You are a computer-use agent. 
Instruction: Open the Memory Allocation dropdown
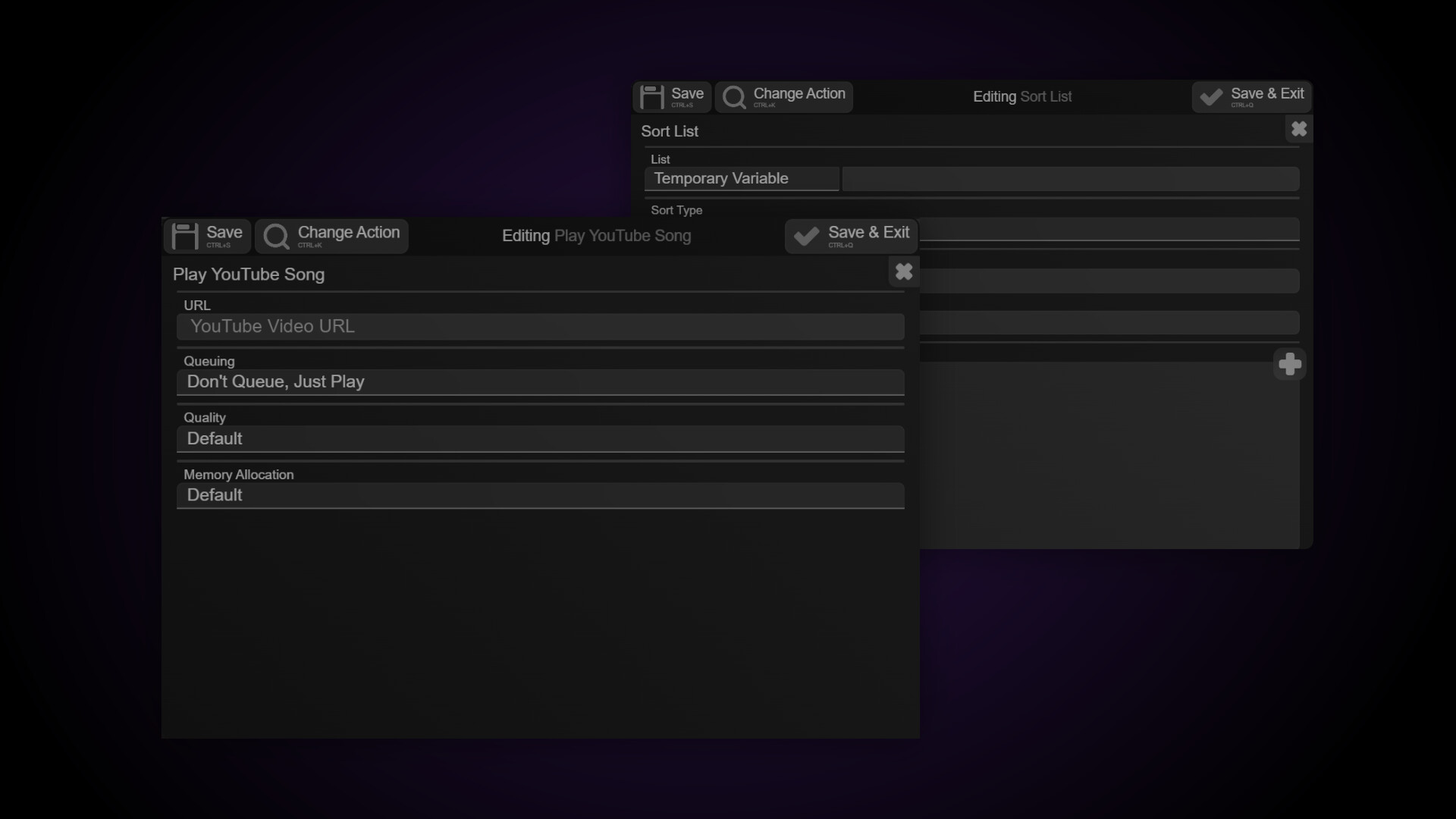(x=540, y=494)
